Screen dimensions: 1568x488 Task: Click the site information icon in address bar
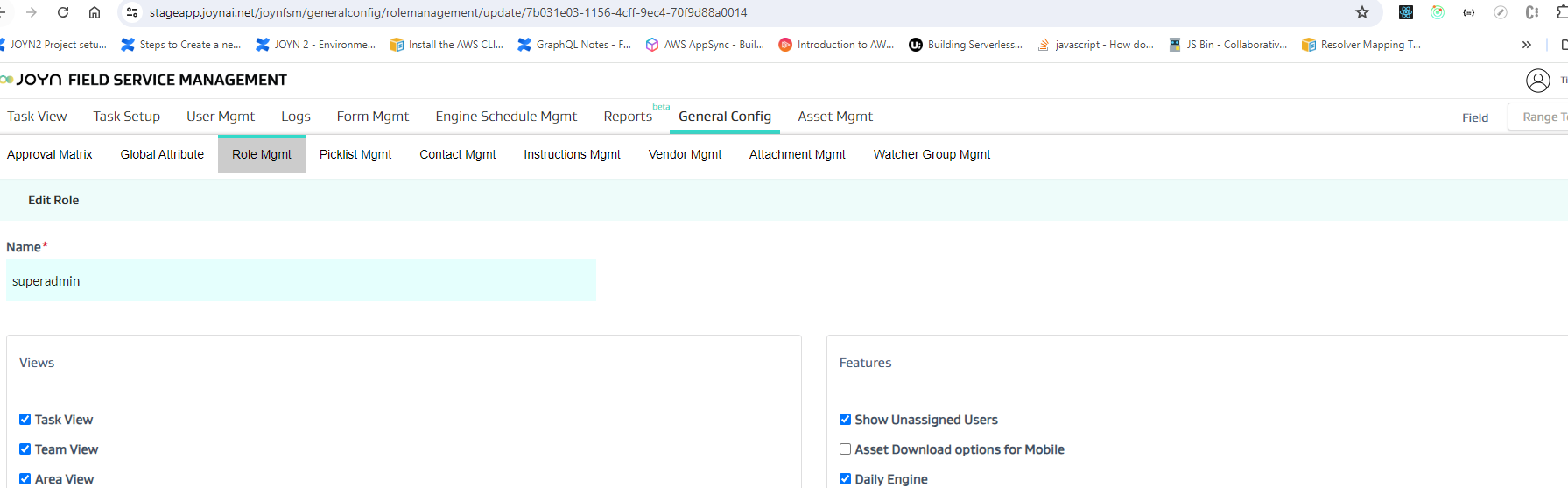tap(132, 12)
